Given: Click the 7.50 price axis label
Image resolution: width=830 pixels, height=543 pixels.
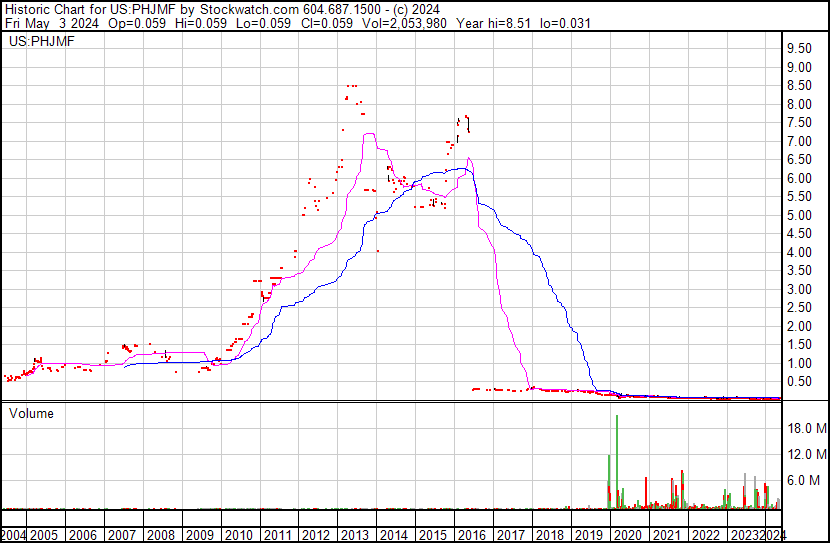Looking at the screenshot, I should pyautogui.click(x=799, y=123).
